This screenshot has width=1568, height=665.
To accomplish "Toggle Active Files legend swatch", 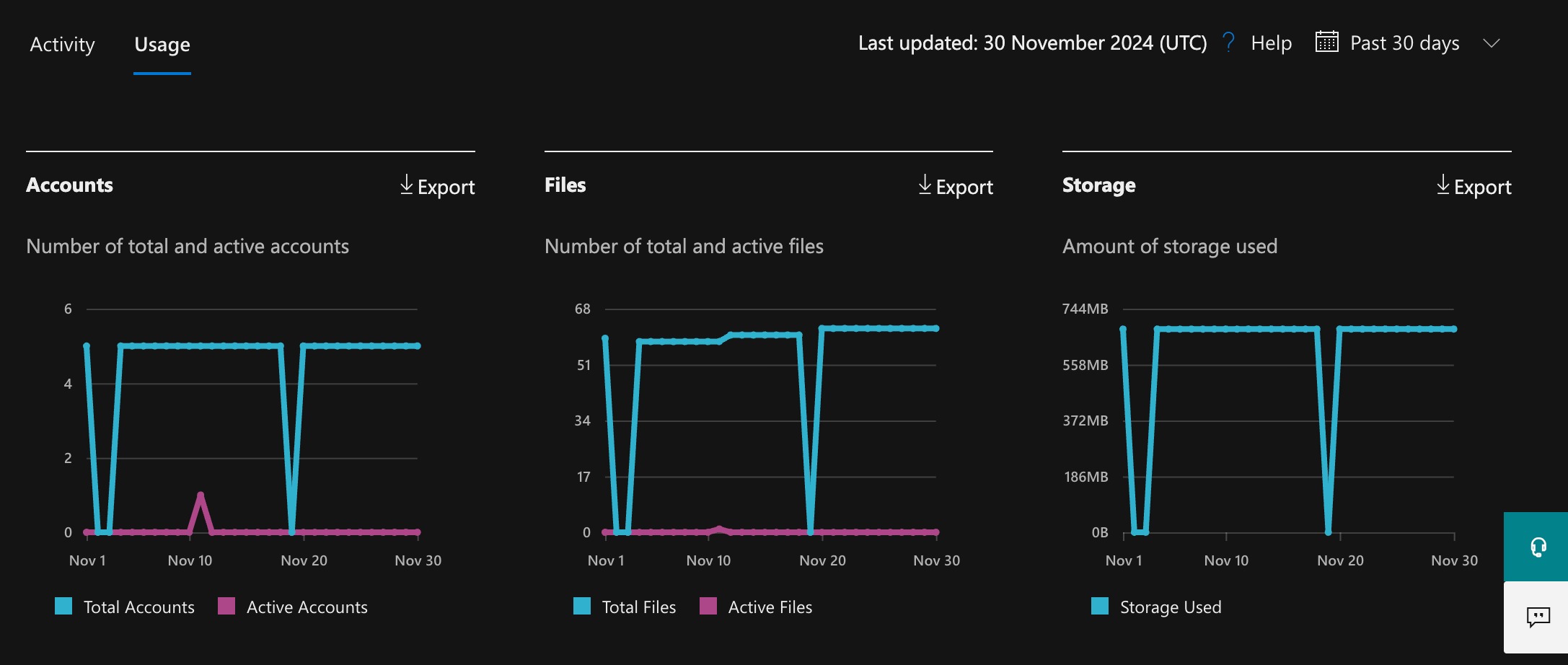I will pos(708,606).
